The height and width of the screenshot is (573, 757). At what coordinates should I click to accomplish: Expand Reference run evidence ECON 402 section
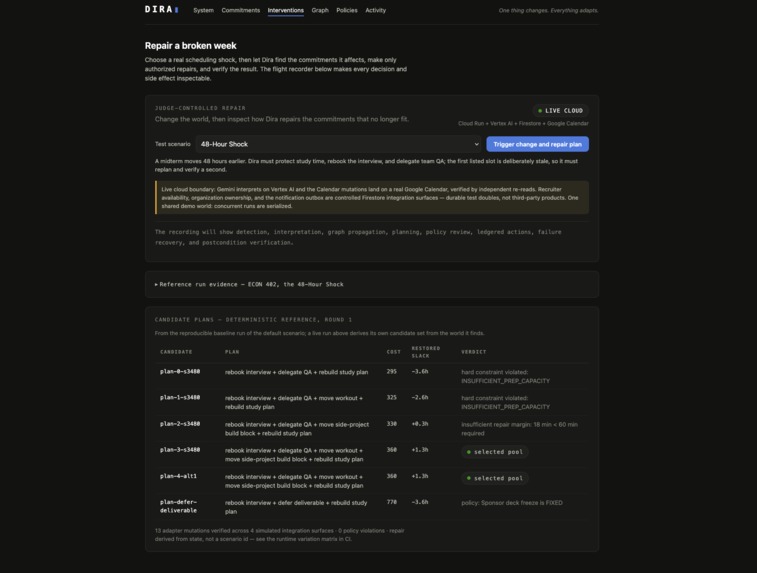(249, 284)
